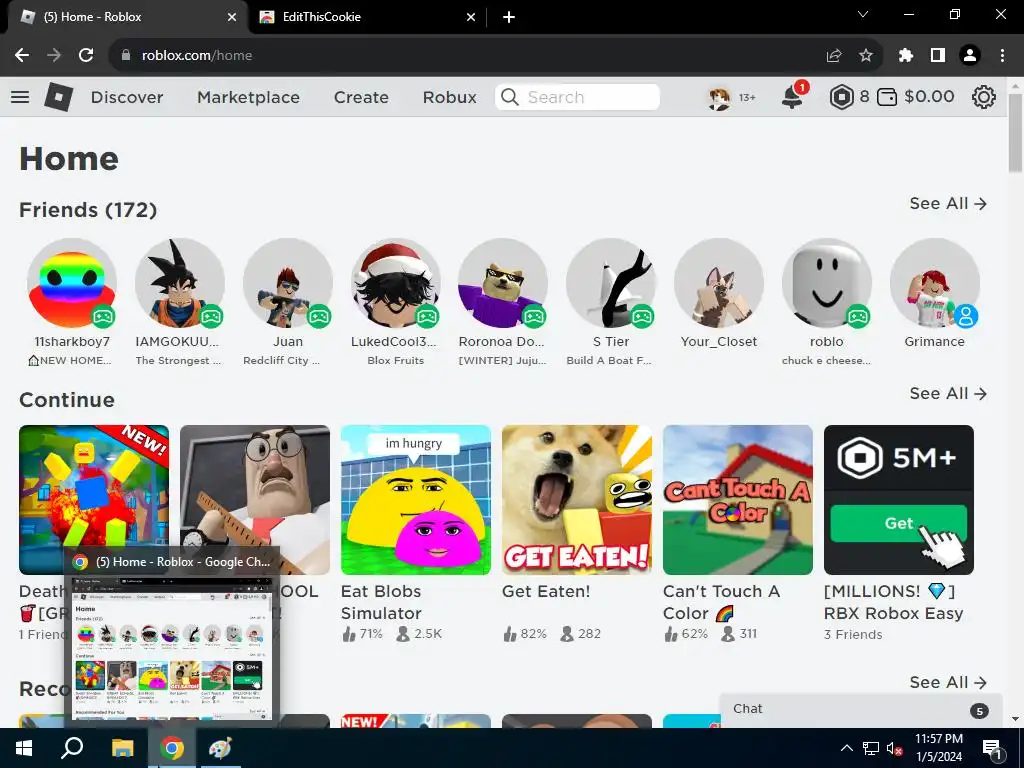Open friend 11sharkboy7 avatar
The image size is (1024, 768).
coord(72,283)
